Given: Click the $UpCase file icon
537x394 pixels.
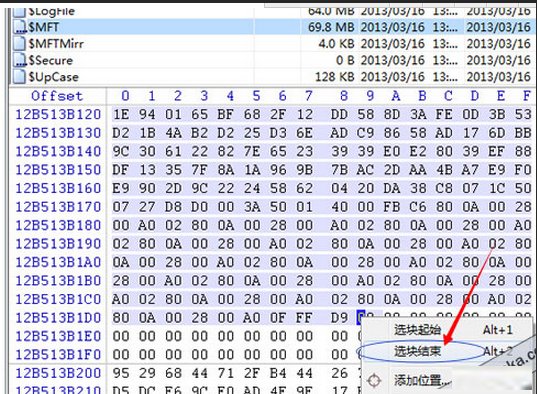Looking at the screenshot, I should (x=20, y=77).
